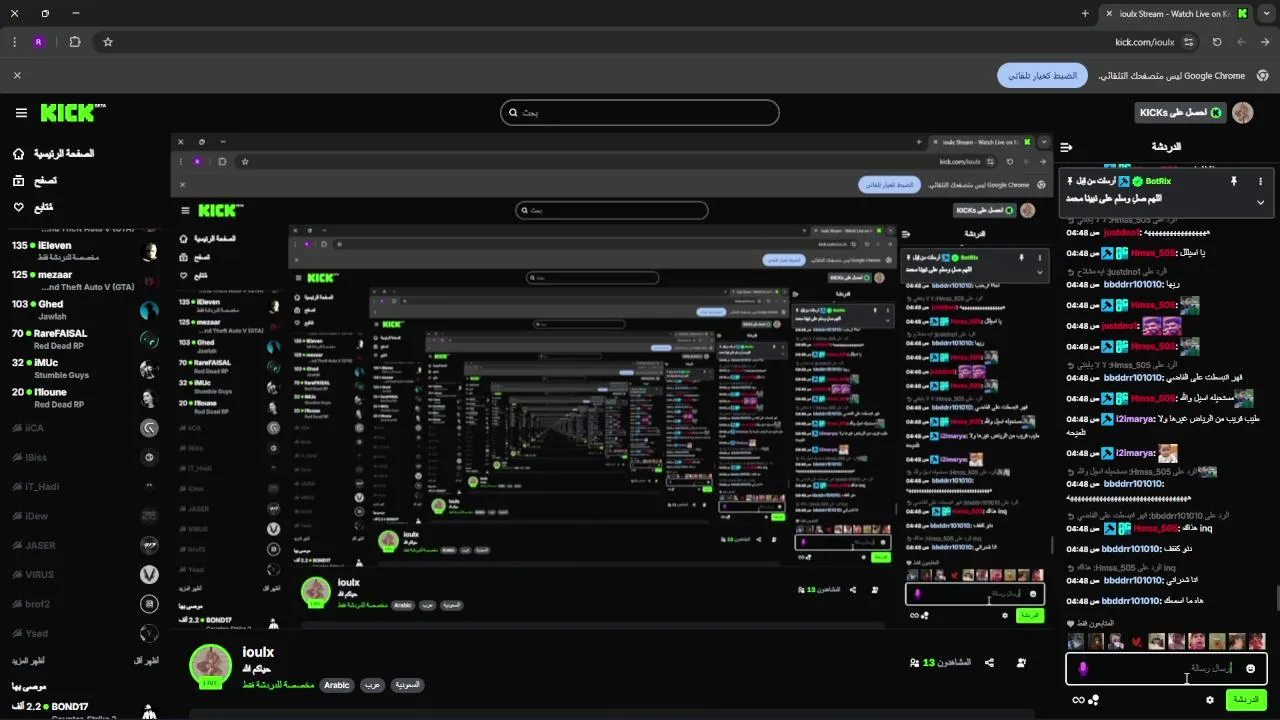Click in the إرسال رسالة message field
Screen dimensions: 1280x720
(1166, 668)
